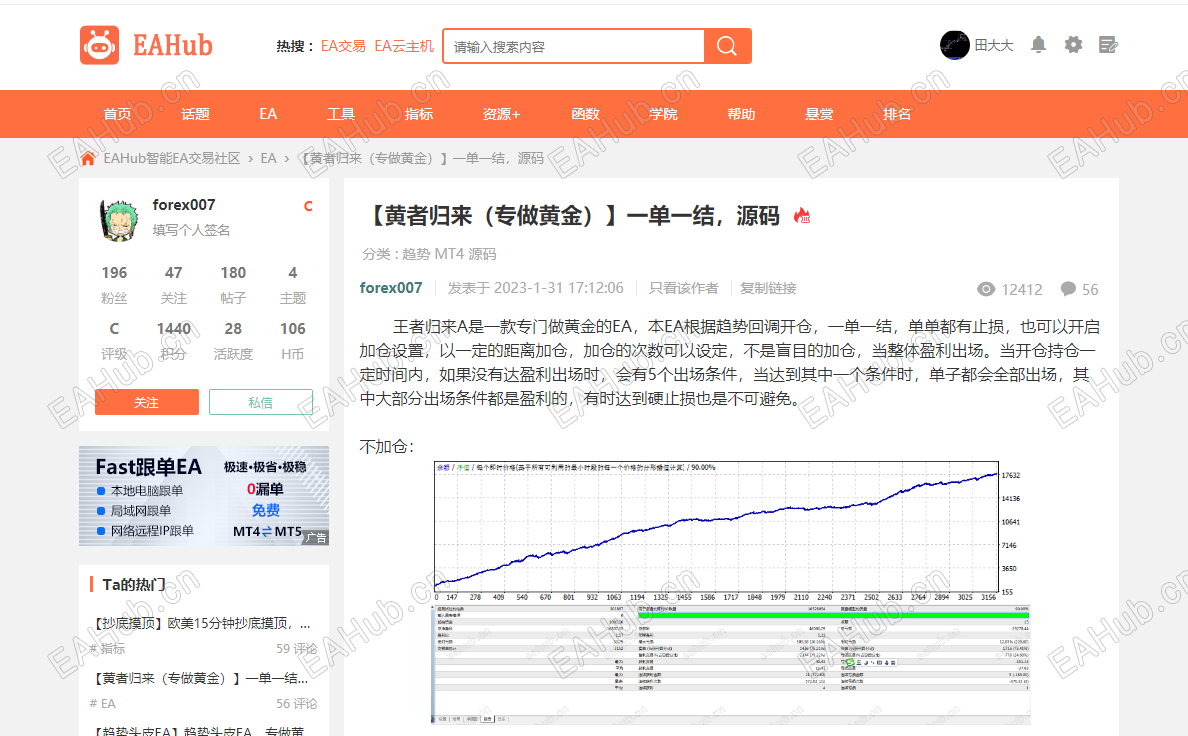
Task: Click the Fast跟单EA ad banner
Action: [204, 496]
